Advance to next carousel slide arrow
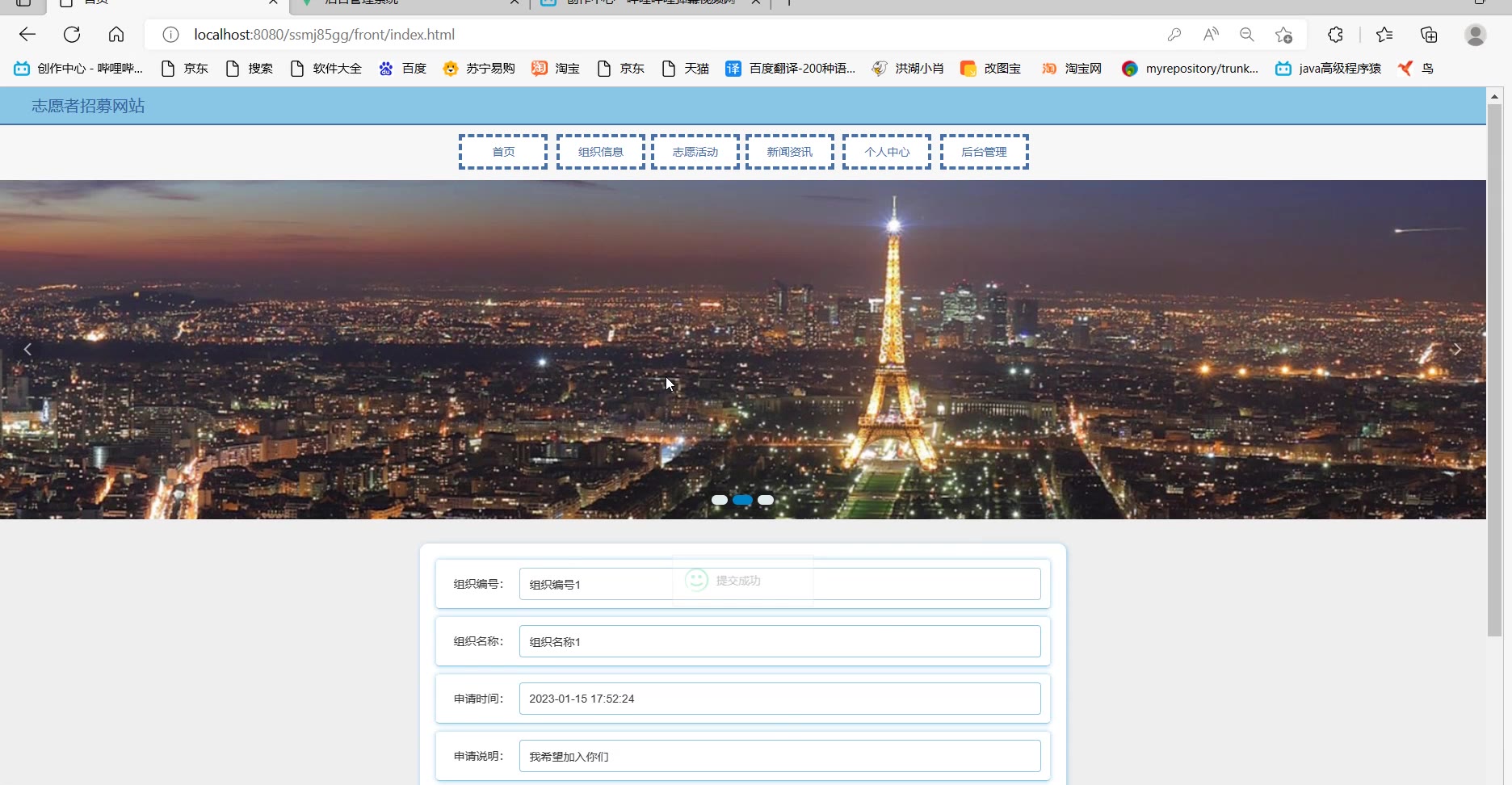Screen dimensions: 1512x785 tap(1456, 349)
